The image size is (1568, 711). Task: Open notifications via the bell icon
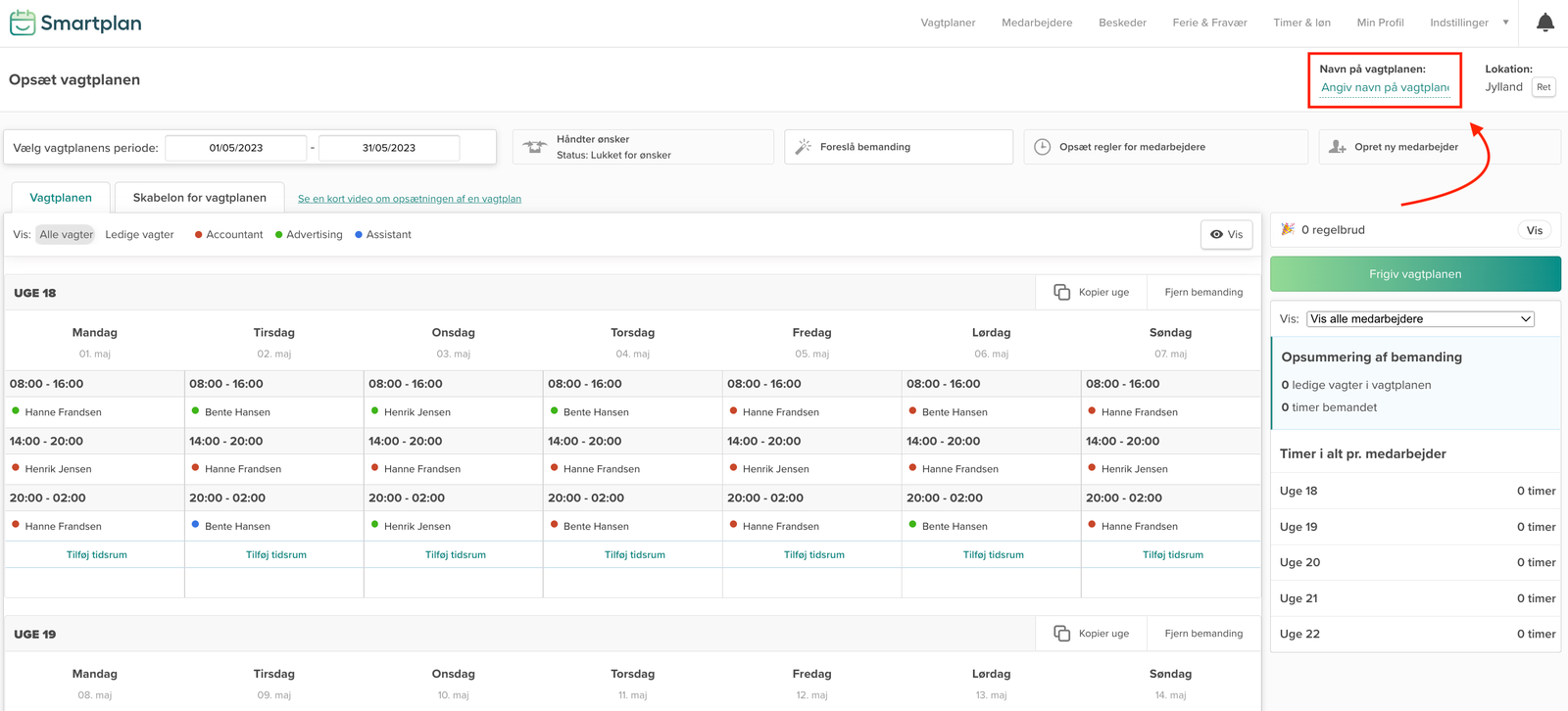[1544, 23]
